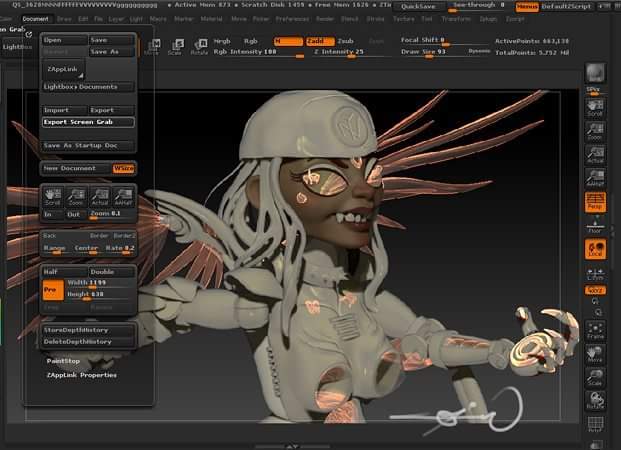Screen dimensions: 621x450
Task: Toggle the Mrgb channel button
Action: 222,41
